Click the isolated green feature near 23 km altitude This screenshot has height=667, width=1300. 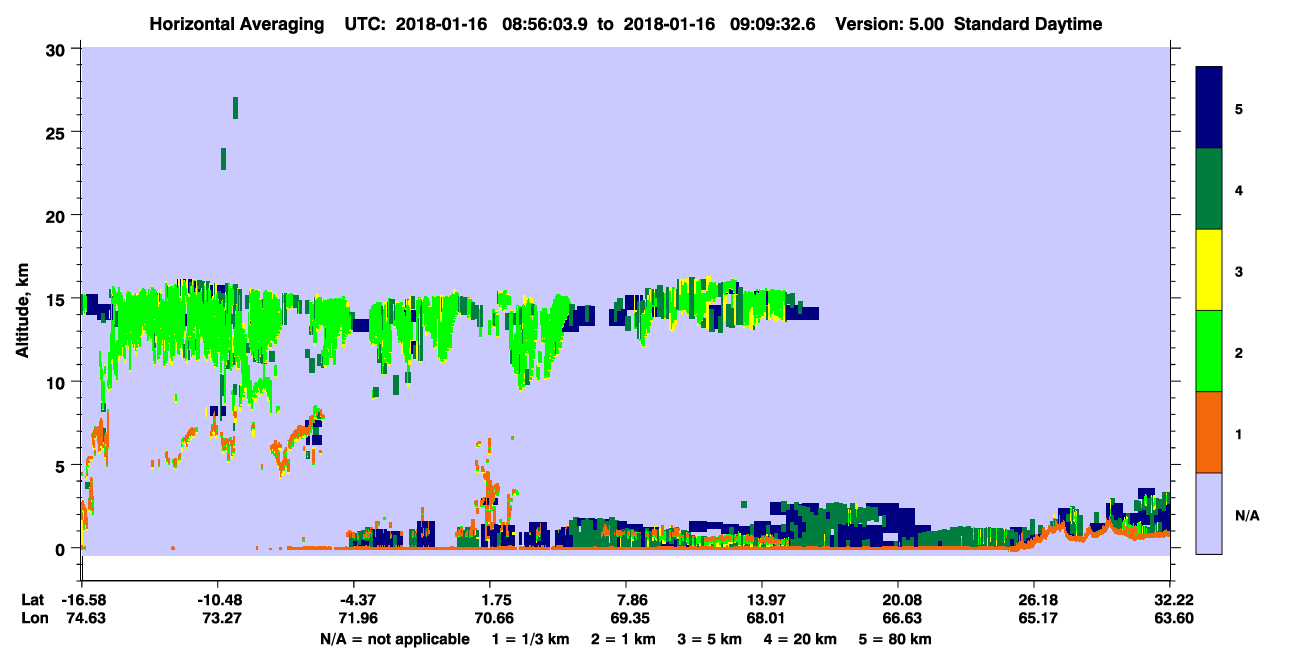point(223,158)
